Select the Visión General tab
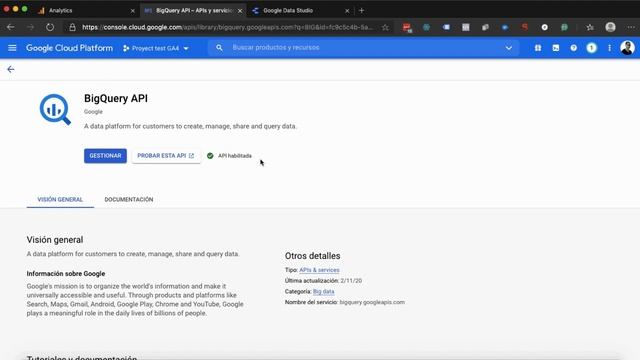 coord(60,200)
